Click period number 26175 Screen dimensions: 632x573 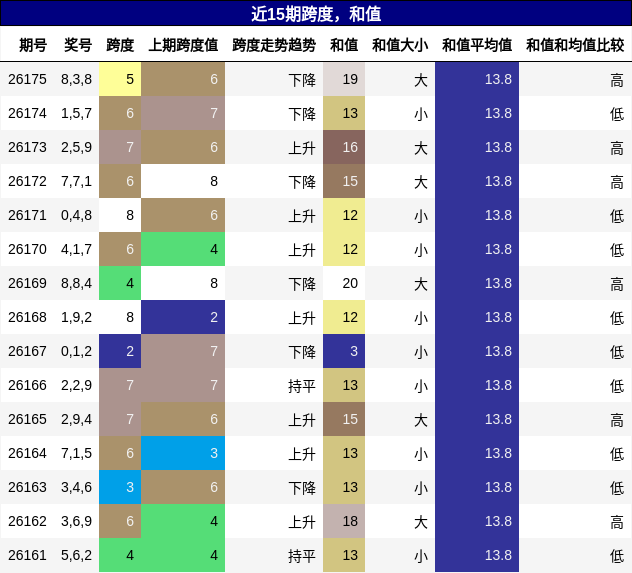[27, 79]
